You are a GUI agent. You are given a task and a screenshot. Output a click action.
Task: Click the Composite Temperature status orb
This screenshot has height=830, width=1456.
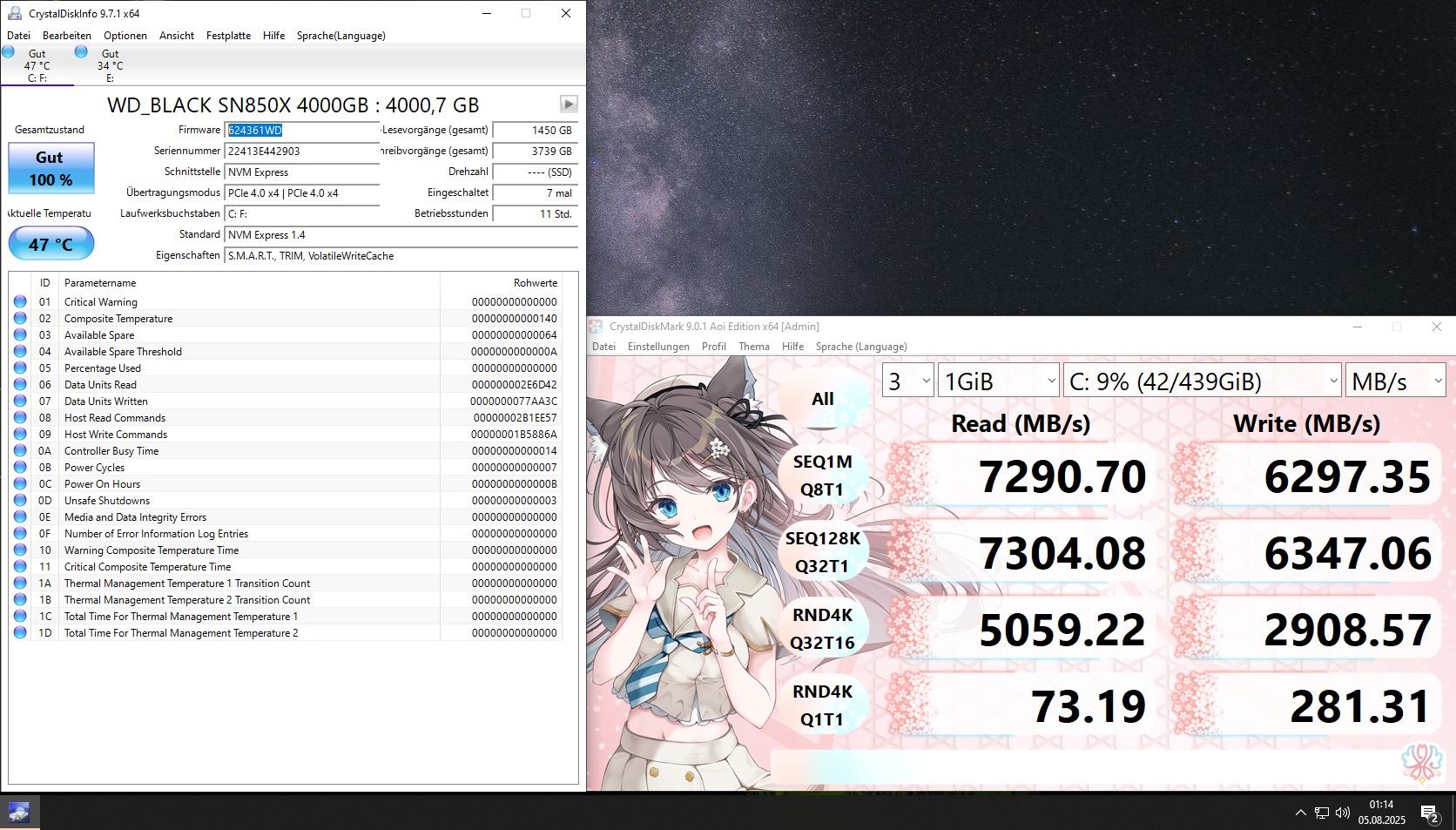pyautogui.click(x=20, y=318)
